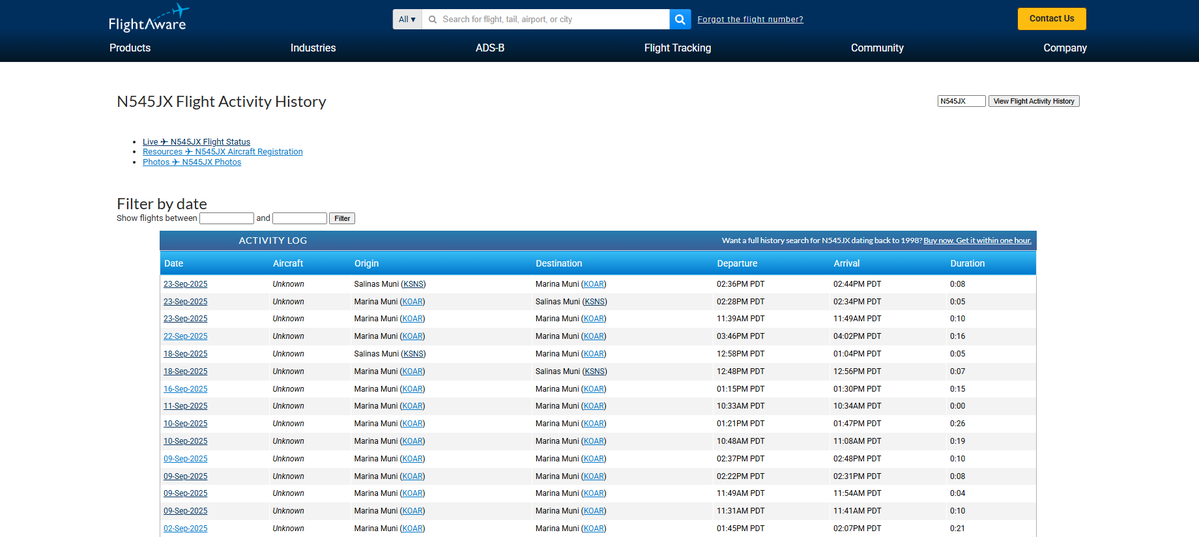This screenshot has height=537, width=1199.
Task: Open KSNS origin link in 12:58PM row
Action: 413,354
